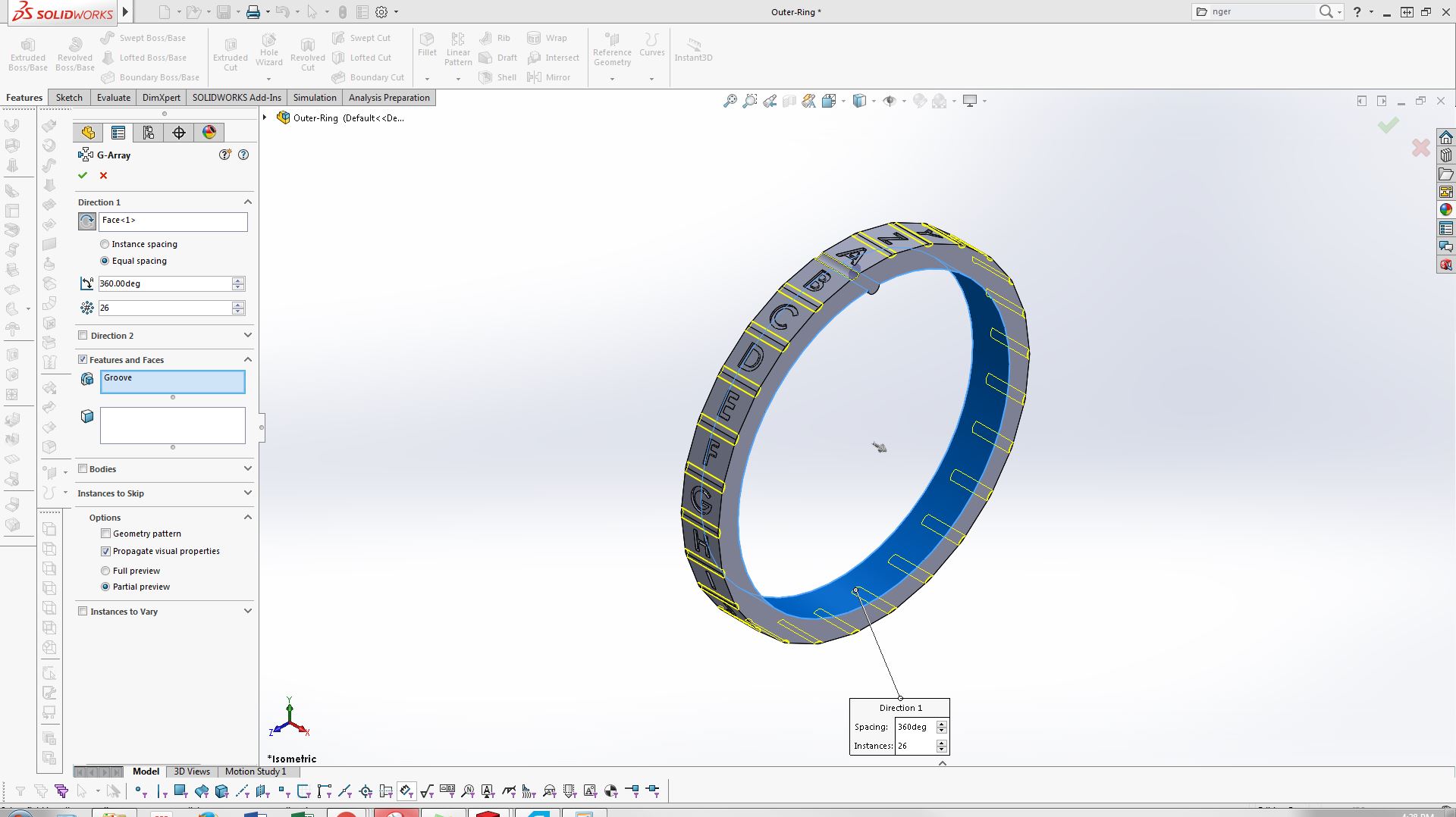Open the SOLIDWORKS Add-Ins tab
Viewport: 1456px width, 817px height.
click(237, 98)
